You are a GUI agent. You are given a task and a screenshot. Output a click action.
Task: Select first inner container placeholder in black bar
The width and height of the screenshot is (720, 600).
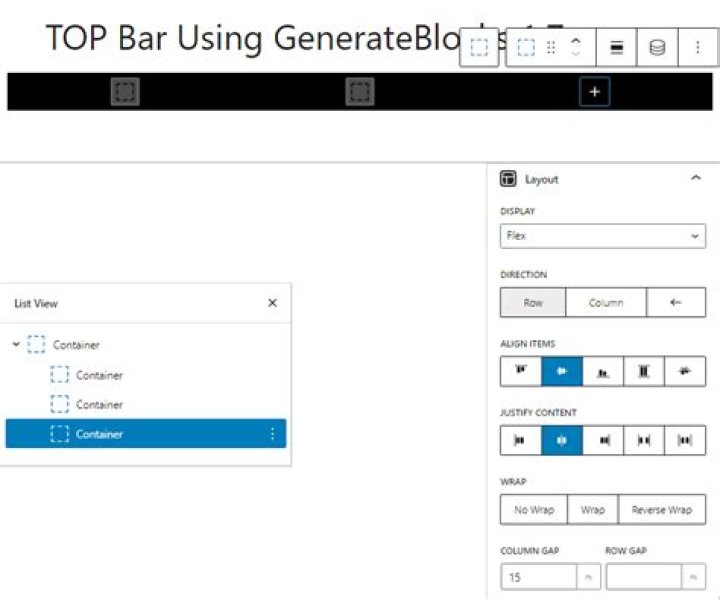[125, 91]
